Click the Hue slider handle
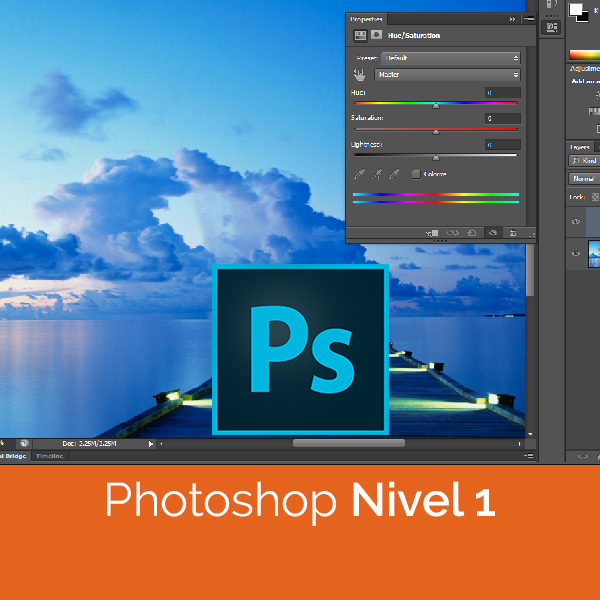 pyautogui.click(x=436, y=104)
